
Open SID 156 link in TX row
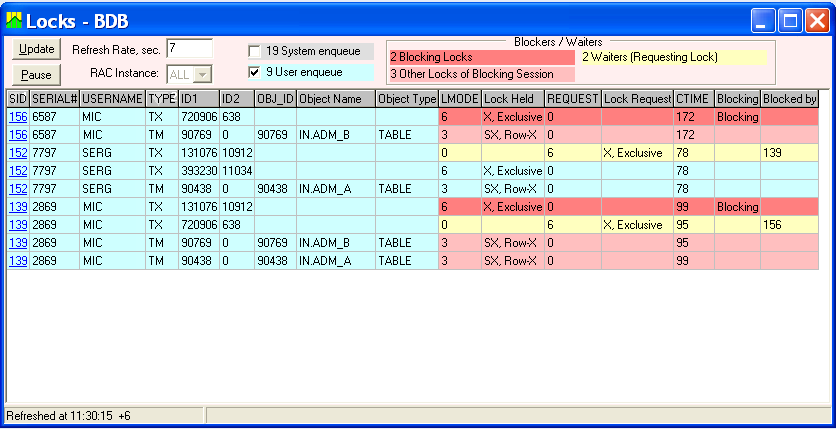18,117
